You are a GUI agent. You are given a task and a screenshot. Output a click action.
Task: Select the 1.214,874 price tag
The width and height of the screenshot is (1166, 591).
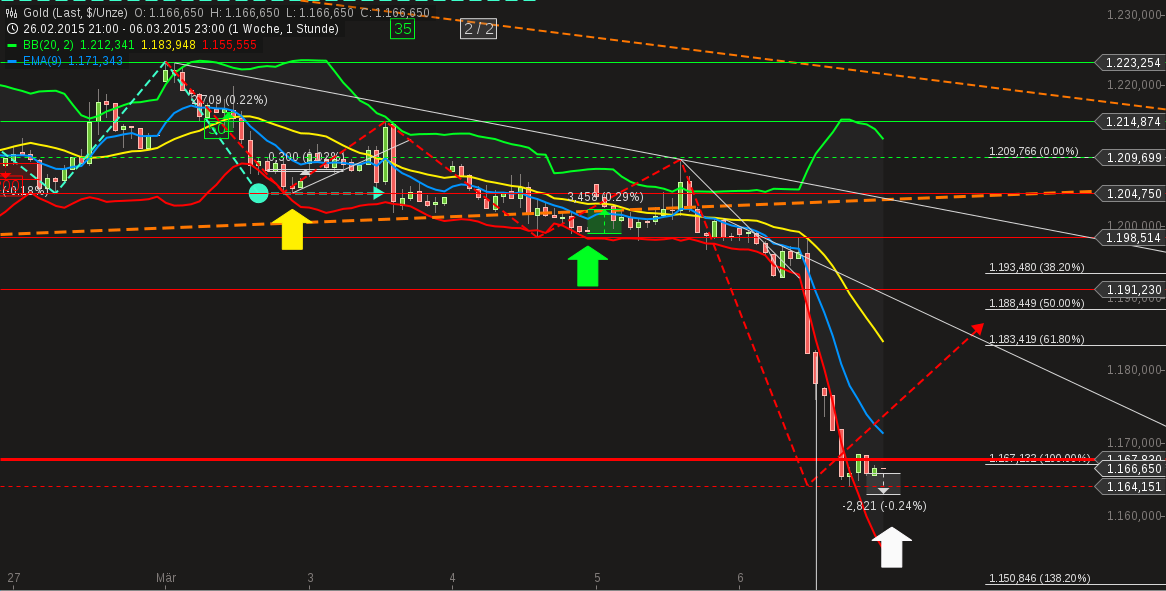(1129, 121)
